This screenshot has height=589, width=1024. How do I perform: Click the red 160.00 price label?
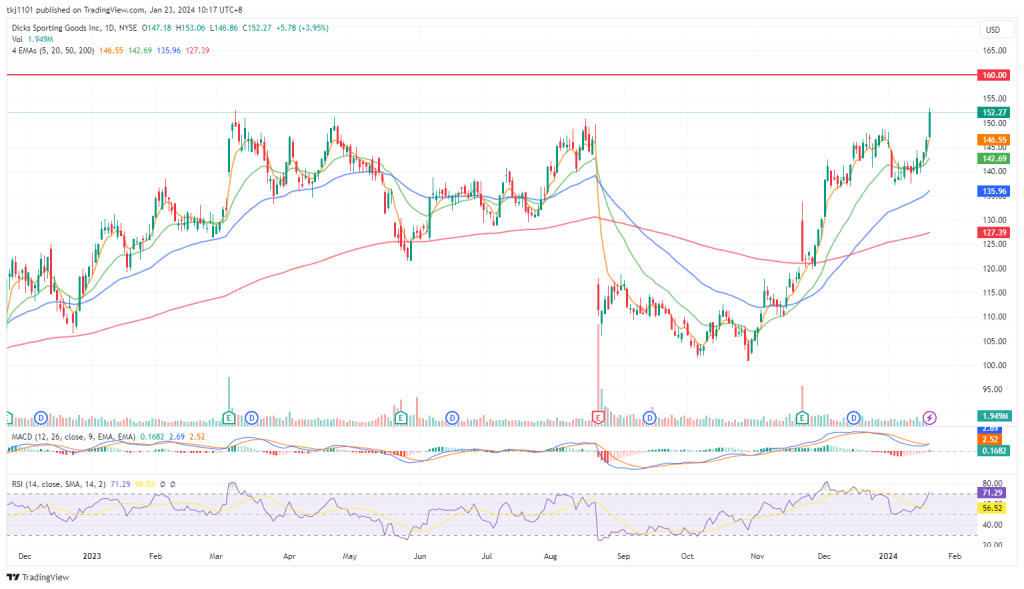click(x=993, y=75)
